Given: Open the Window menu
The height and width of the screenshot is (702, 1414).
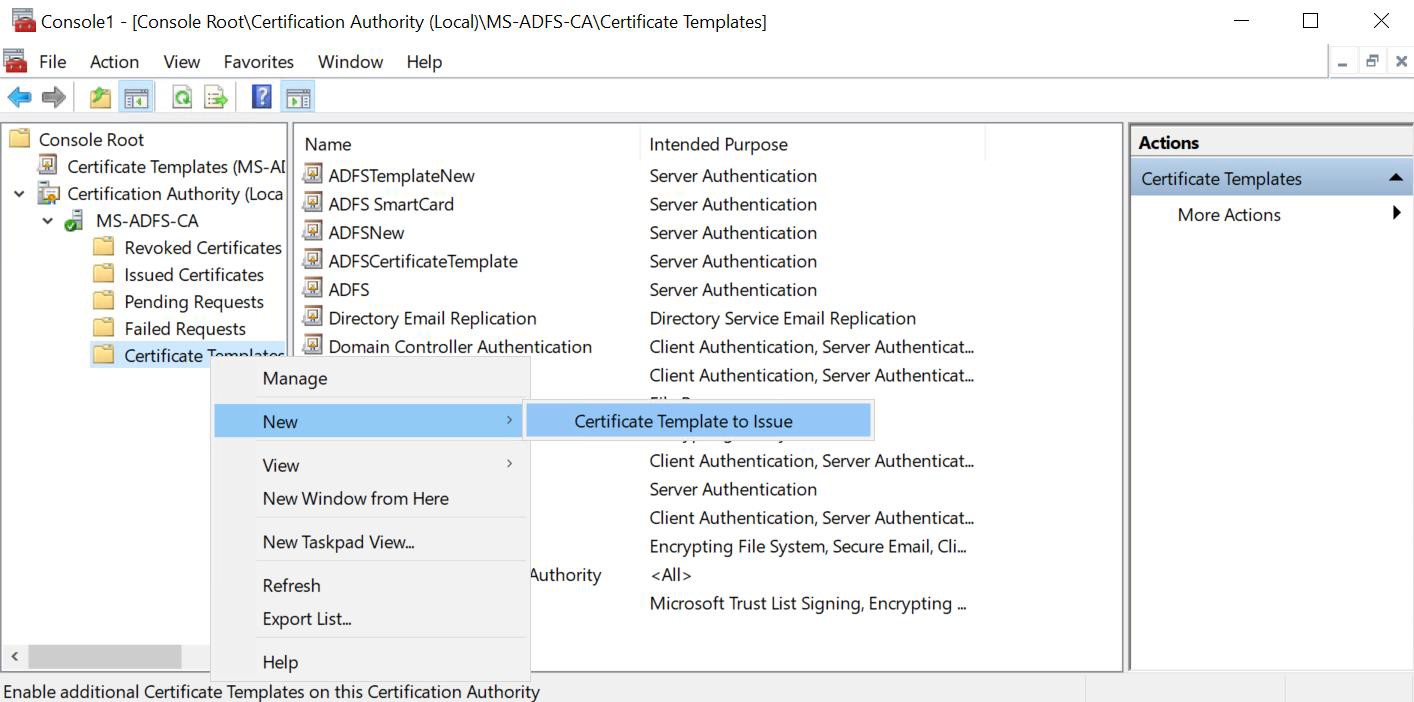Looking at the screenshot, I should tap(350, 62).
